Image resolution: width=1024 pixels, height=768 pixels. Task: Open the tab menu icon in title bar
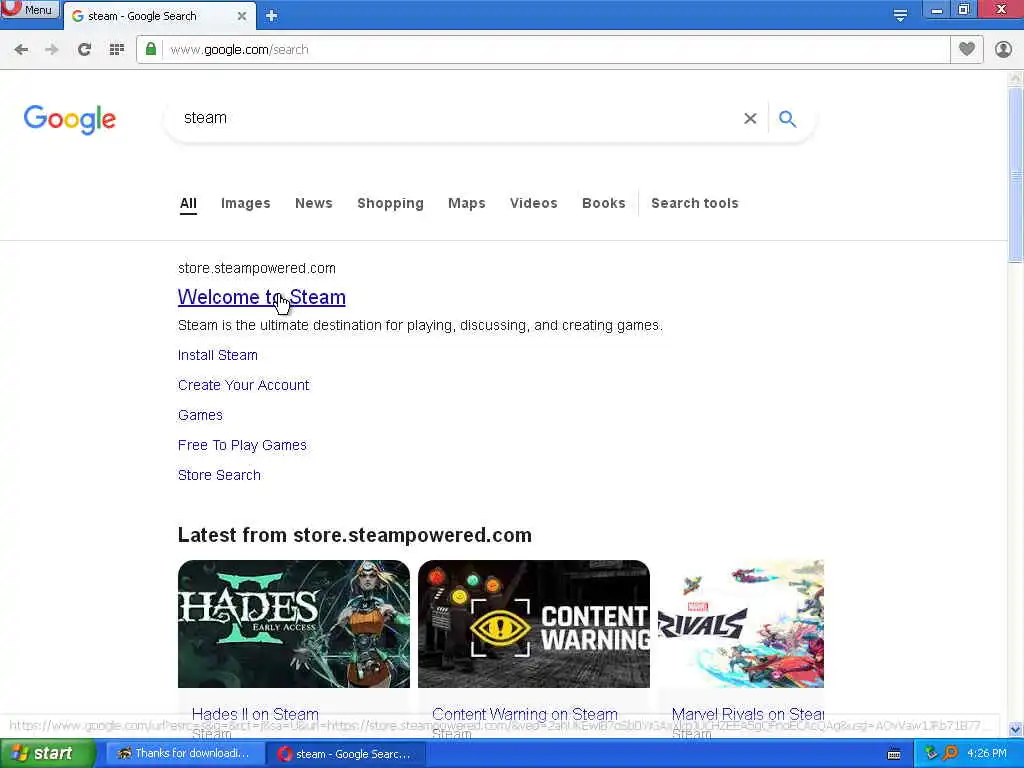click(900, 16)
